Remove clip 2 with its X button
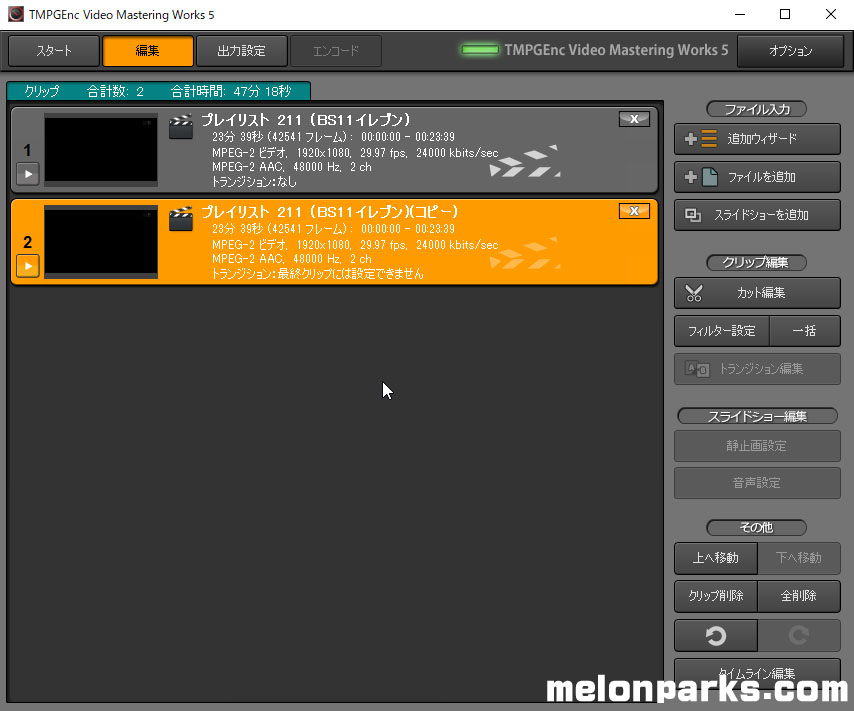Screen dimensions: 854x711 634,211
